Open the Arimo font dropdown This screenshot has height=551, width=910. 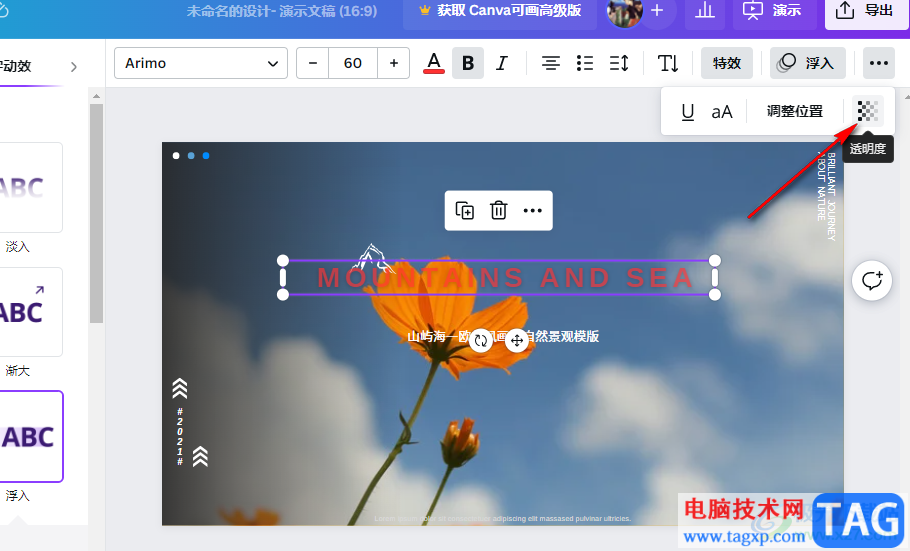201,63
